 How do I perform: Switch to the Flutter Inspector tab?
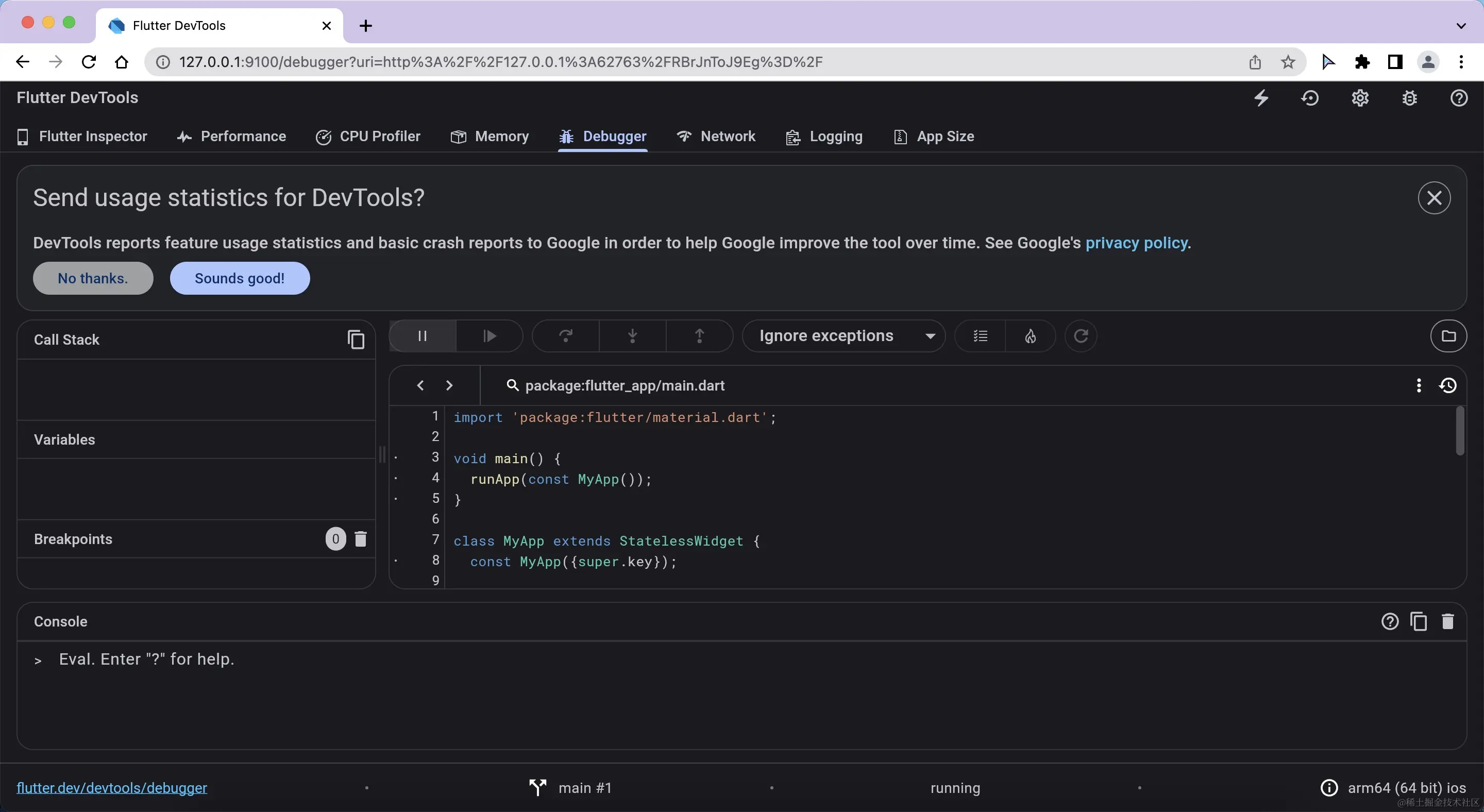[x=82, y=137]
